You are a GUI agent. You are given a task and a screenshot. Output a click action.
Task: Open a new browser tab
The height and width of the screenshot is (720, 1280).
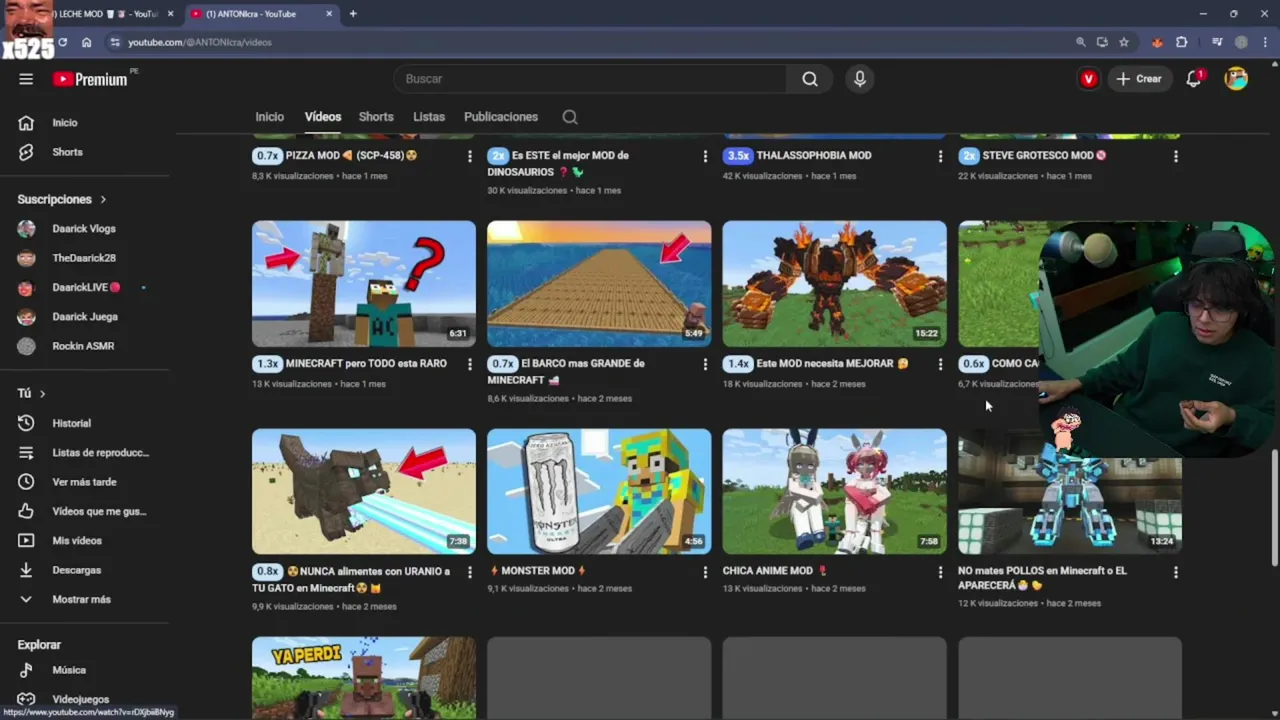[353, 14]
